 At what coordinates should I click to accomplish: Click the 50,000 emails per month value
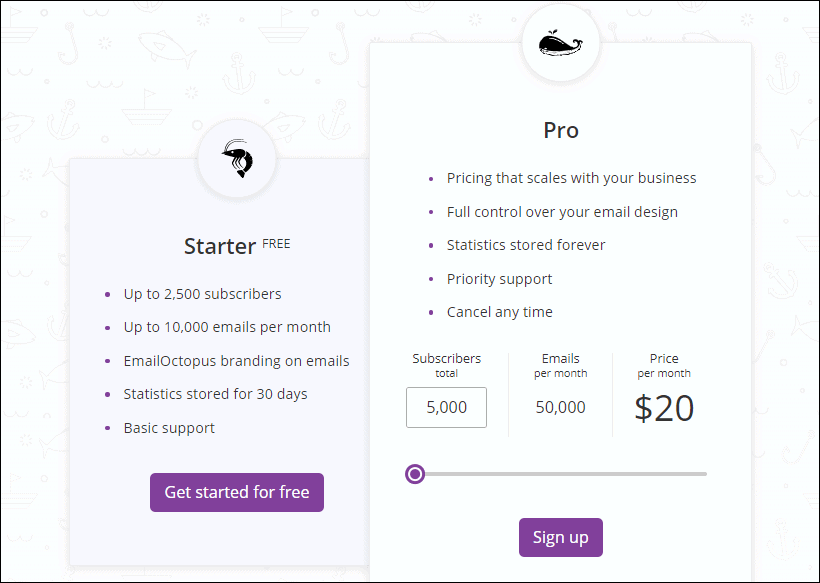[560, 407]
